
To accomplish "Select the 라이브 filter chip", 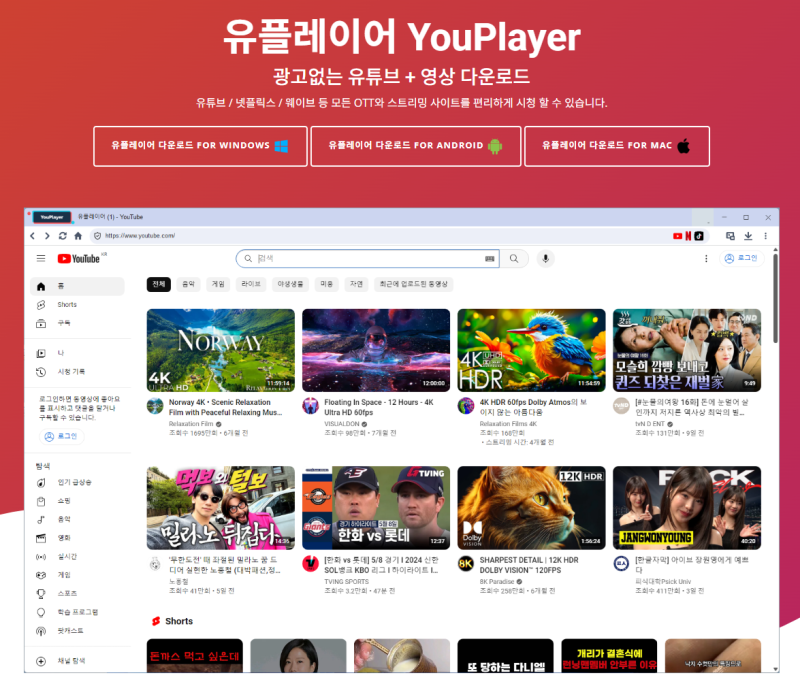I will coord(251,284).
